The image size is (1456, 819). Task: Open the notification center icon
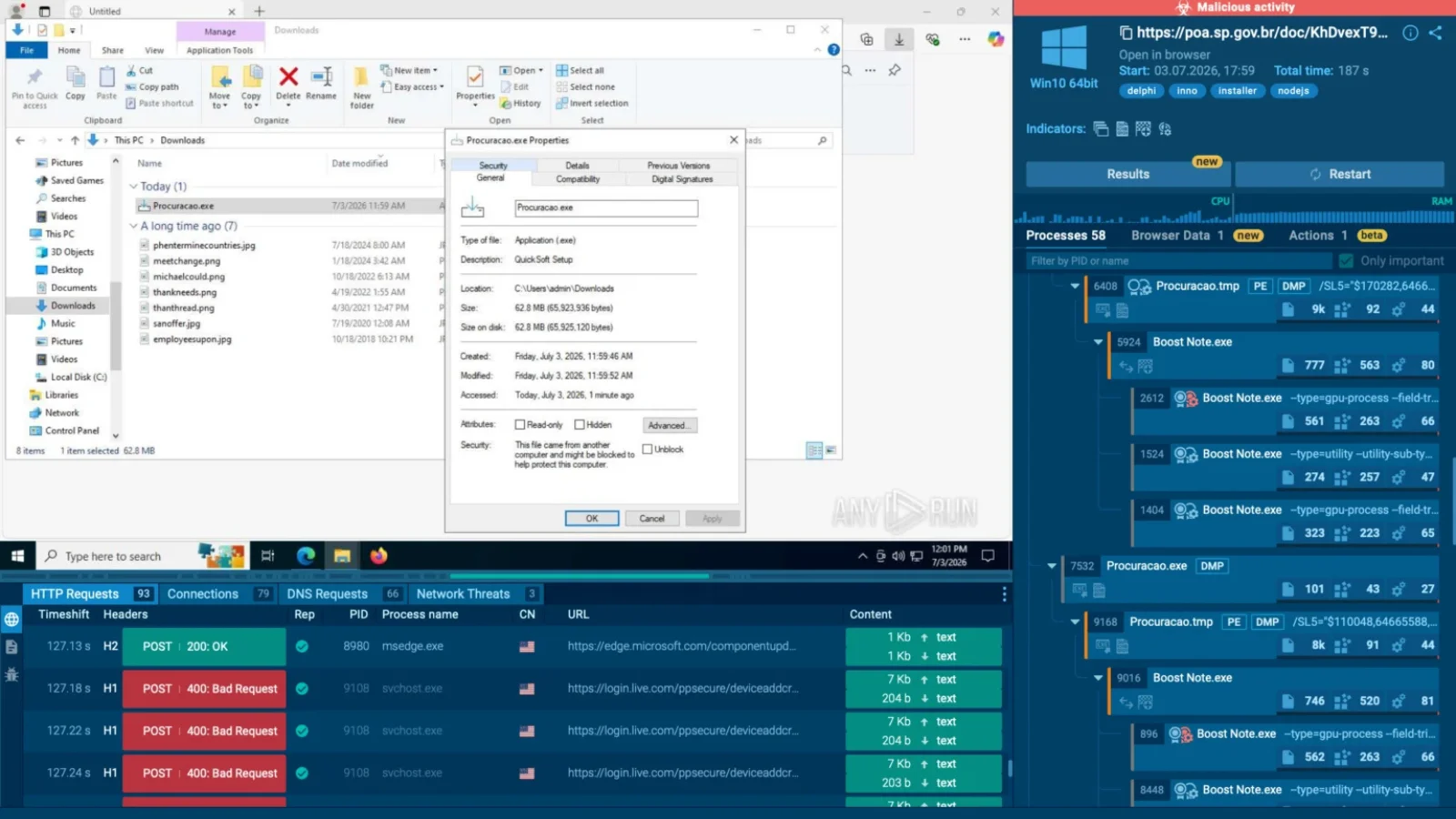(987, 555)
